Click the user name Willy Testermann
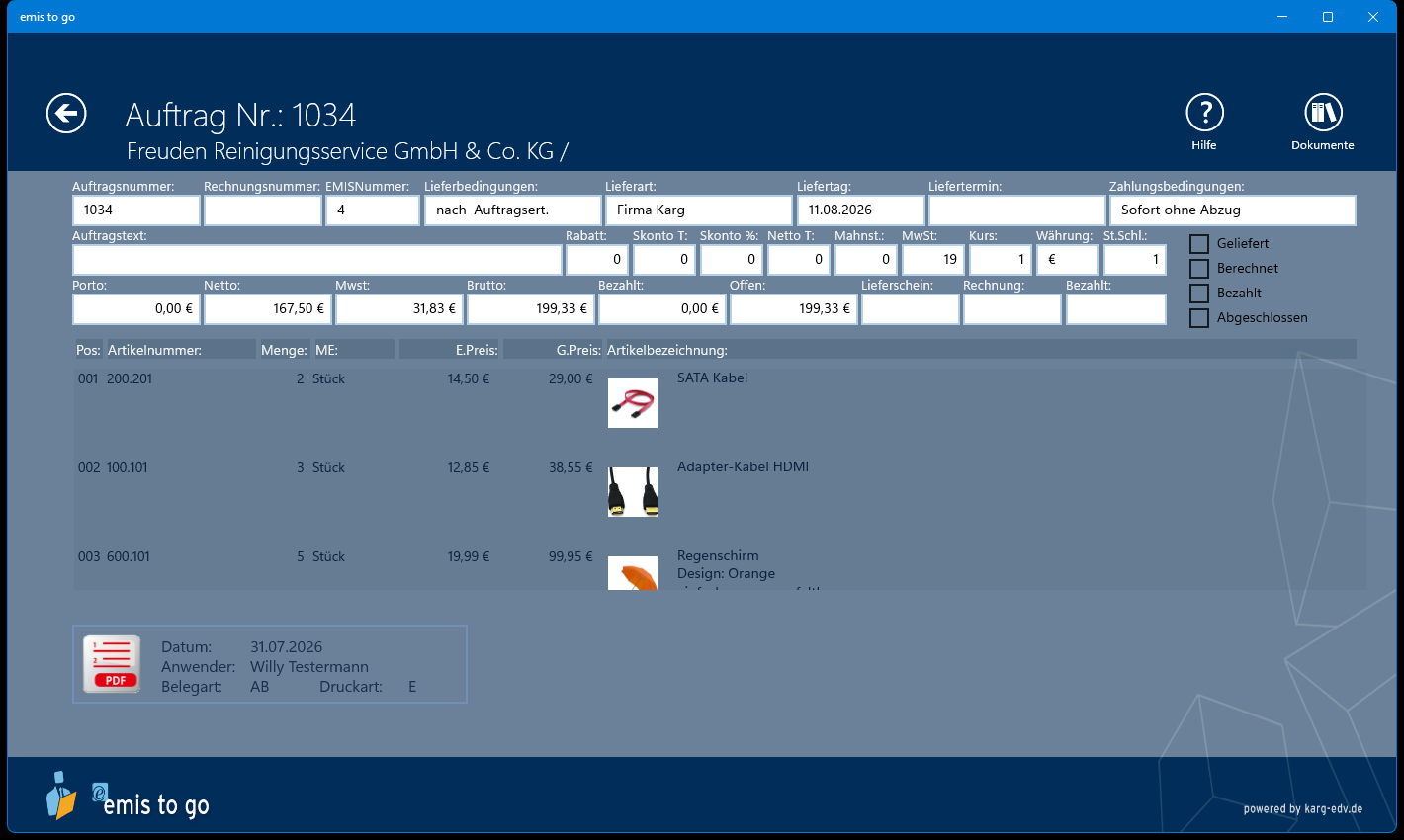The width and height of the screenshot is (1404, 840). 309,667
